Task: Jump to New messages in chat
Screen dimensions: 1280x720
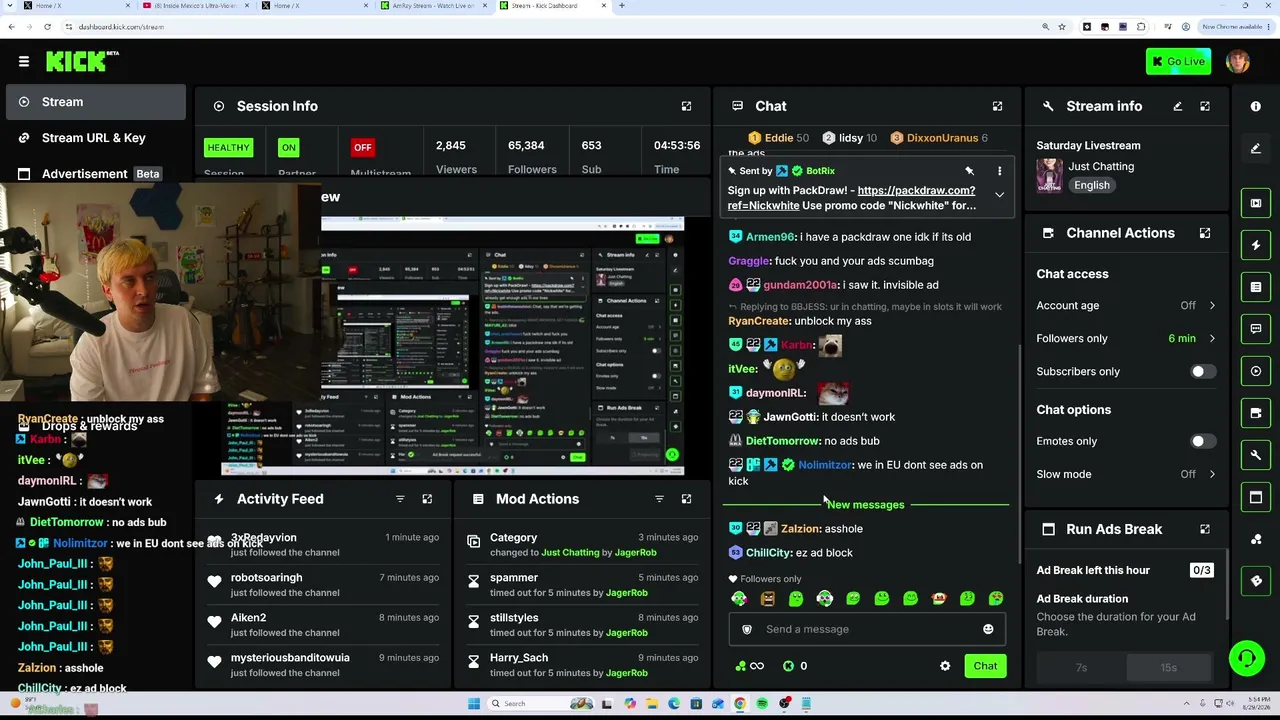Action: 866,505
